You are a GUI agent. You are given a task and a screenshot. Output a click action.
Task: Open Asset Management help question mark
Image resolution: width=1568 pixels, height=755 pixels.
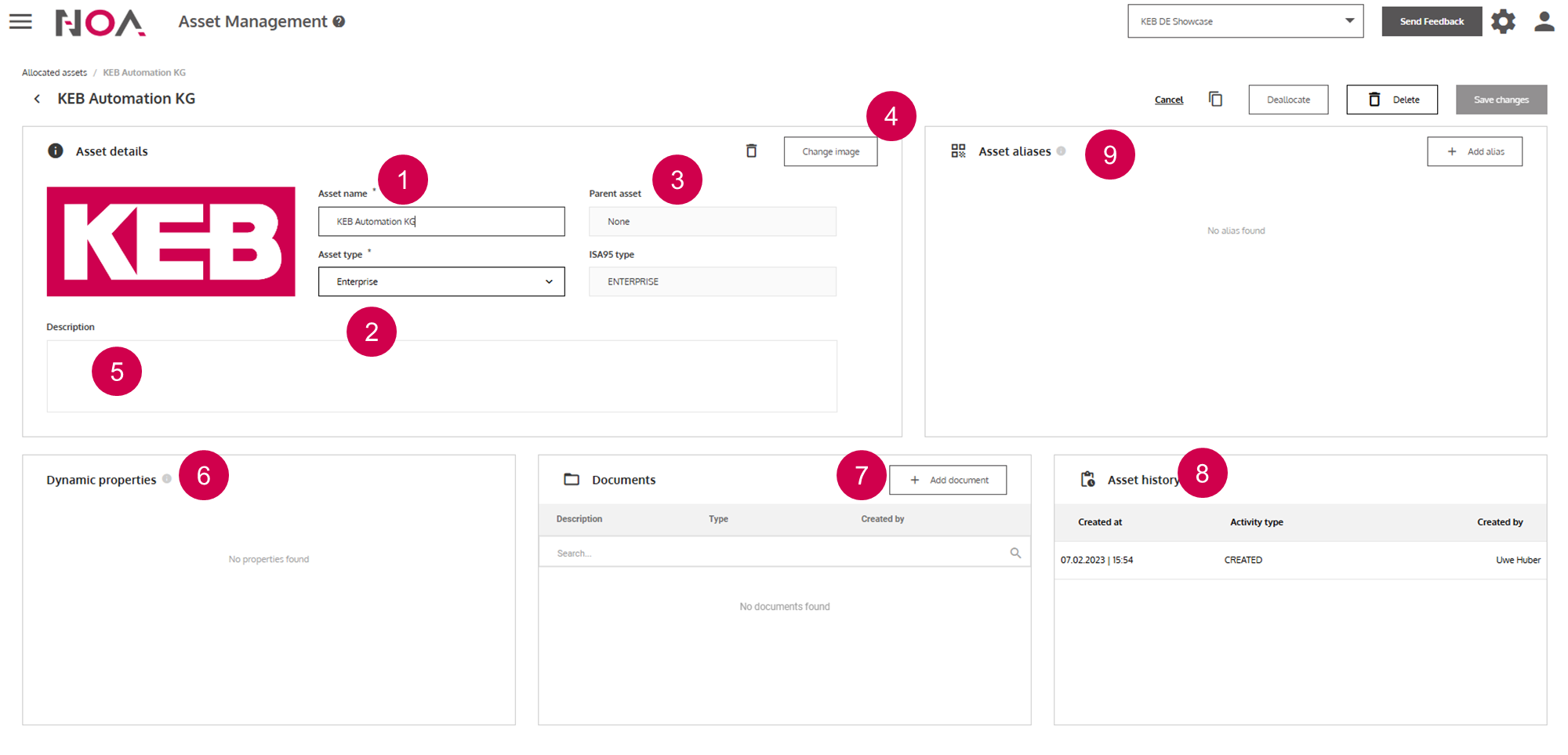(x=339, y=22)
